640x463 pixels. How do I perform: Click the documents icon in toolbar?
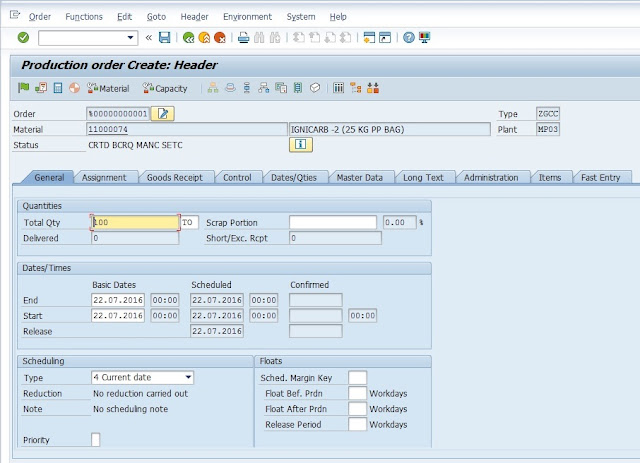281,88
